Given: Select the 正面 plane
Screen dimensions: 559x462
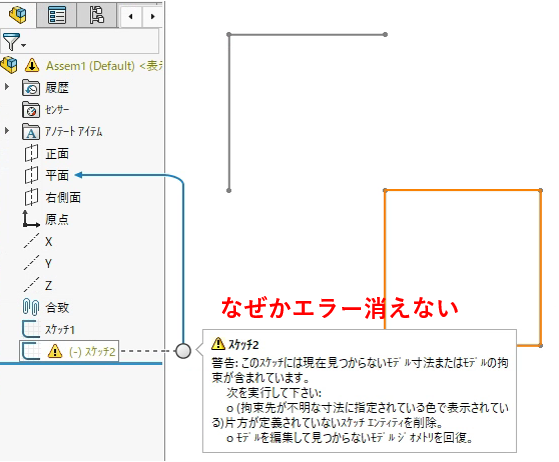Looking at the screenshot, I should tap(57, 154).
